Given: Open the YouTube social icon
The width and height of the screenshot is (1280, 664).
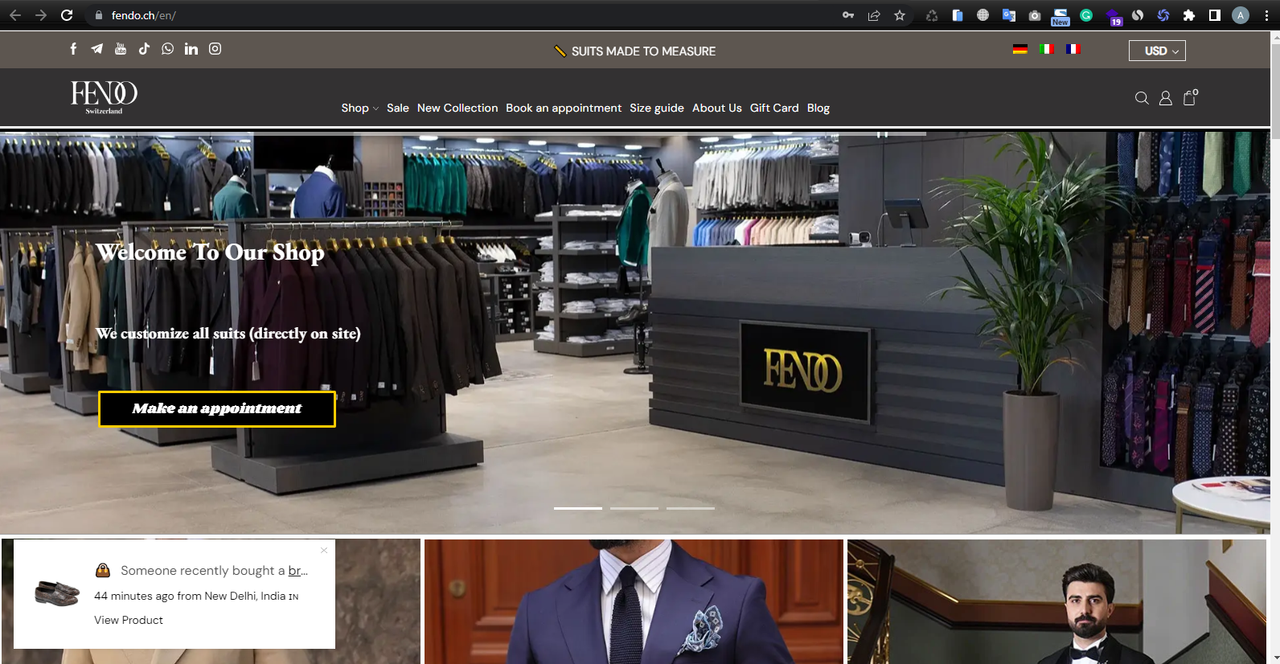Looking at the screenshot, I should pyautogui.click(x=120, y=49).
